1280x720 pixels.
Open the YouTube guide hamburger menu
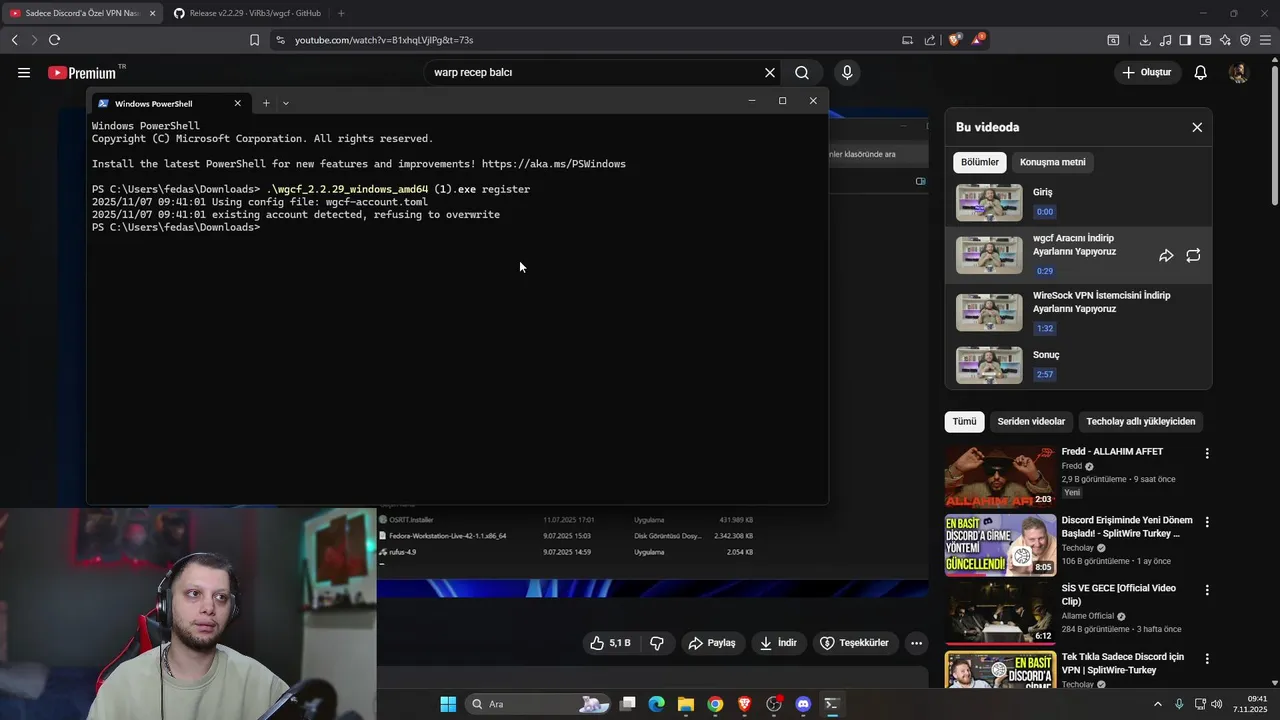point(24,73)
